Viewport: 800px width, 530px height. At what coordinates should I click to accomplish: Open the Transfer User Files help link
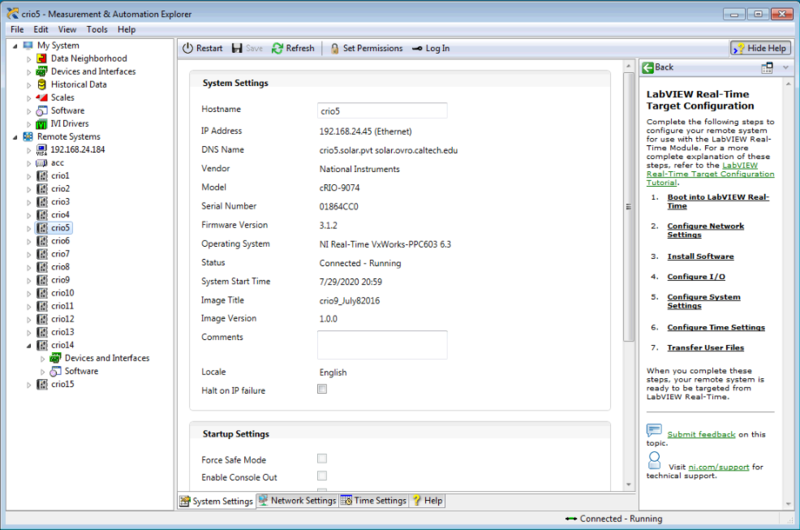click(x=705, y=348)
